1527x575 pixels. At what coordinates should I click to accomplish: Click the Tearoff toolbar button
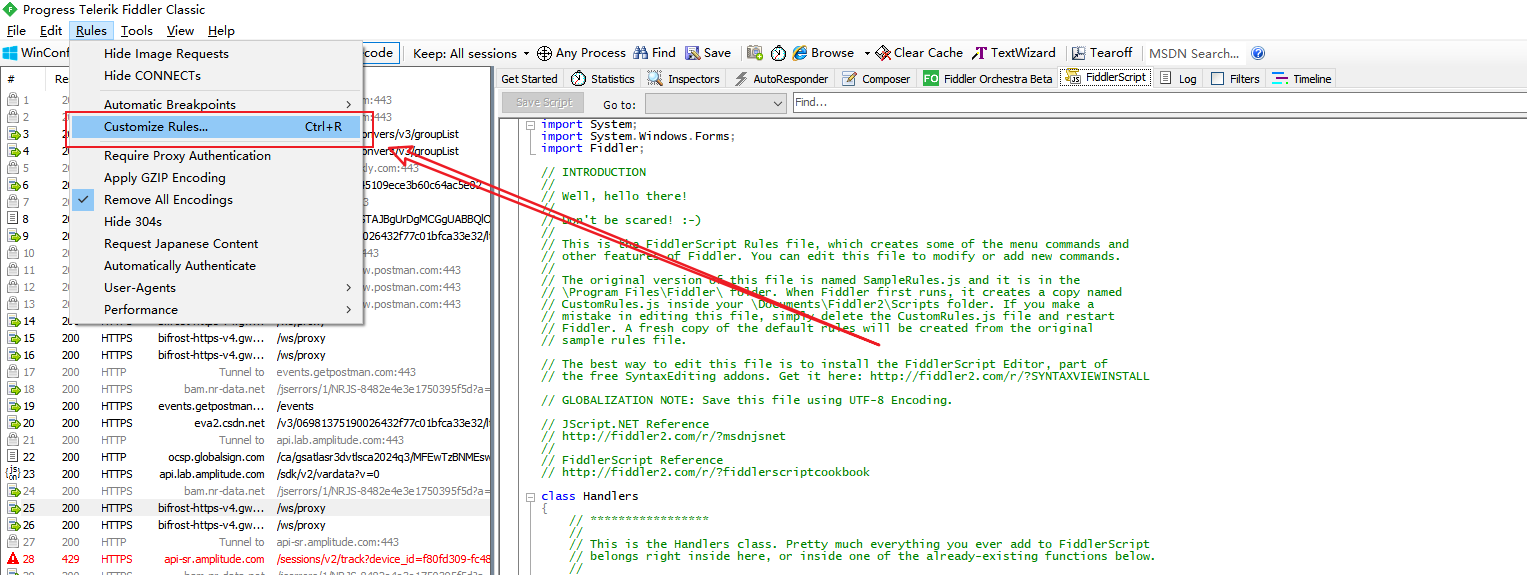click(x=1101, y=53)
